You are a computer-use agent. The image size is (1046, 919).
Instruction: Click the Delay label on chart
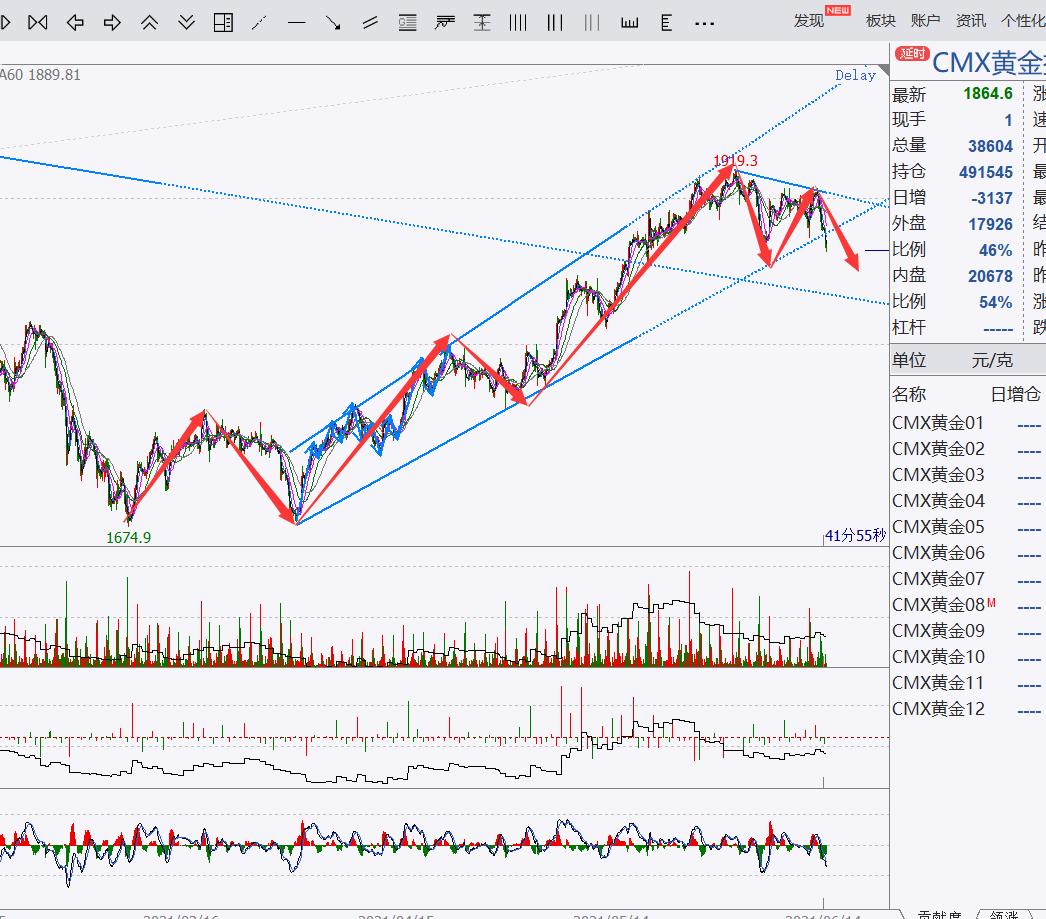click(x=855, y=75)
